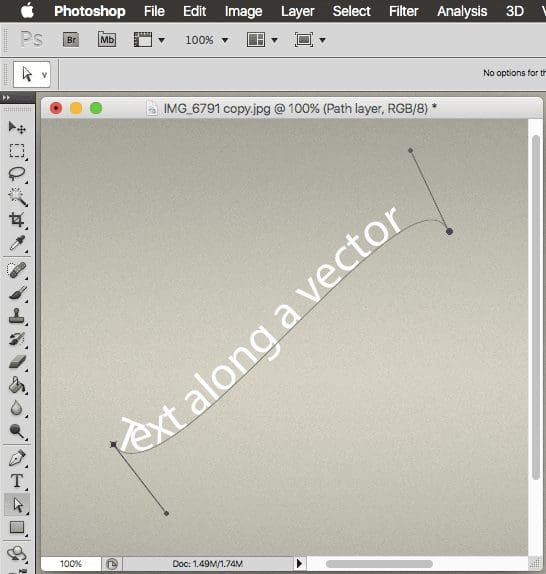The height and width of the screenshot is (574, 546).
Task: Launch Adobe Bridge with Br button
Action: coord(71,40)
